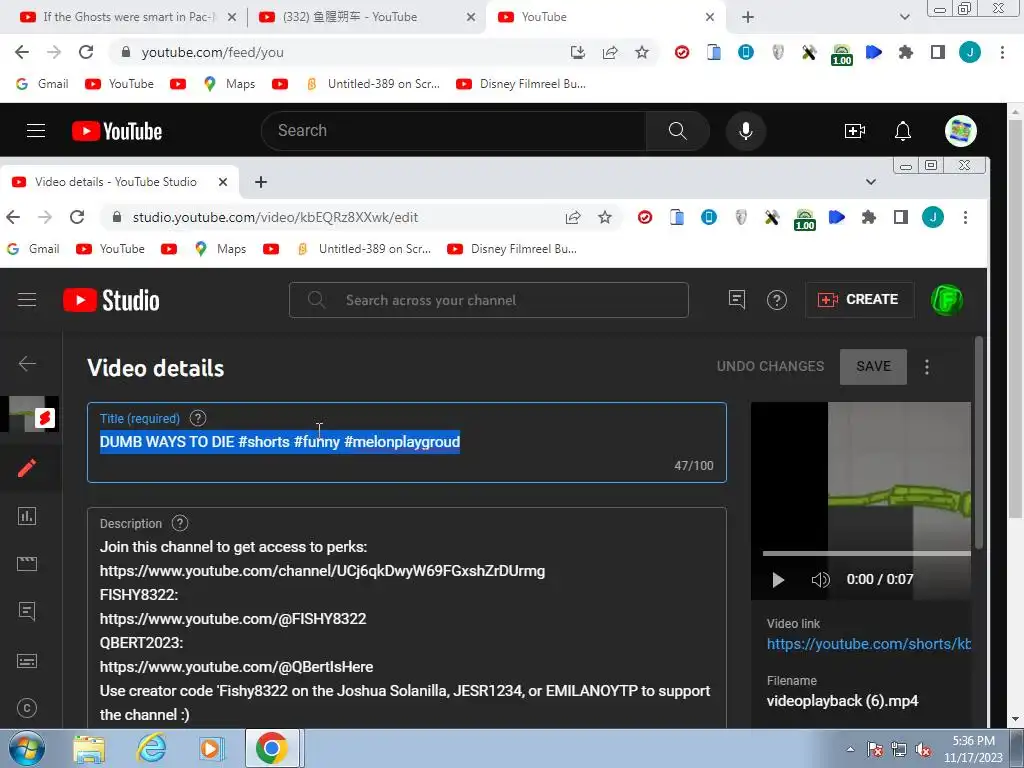
Task: Open Windows Media Player from taskbar
Action: click(210, 748)
